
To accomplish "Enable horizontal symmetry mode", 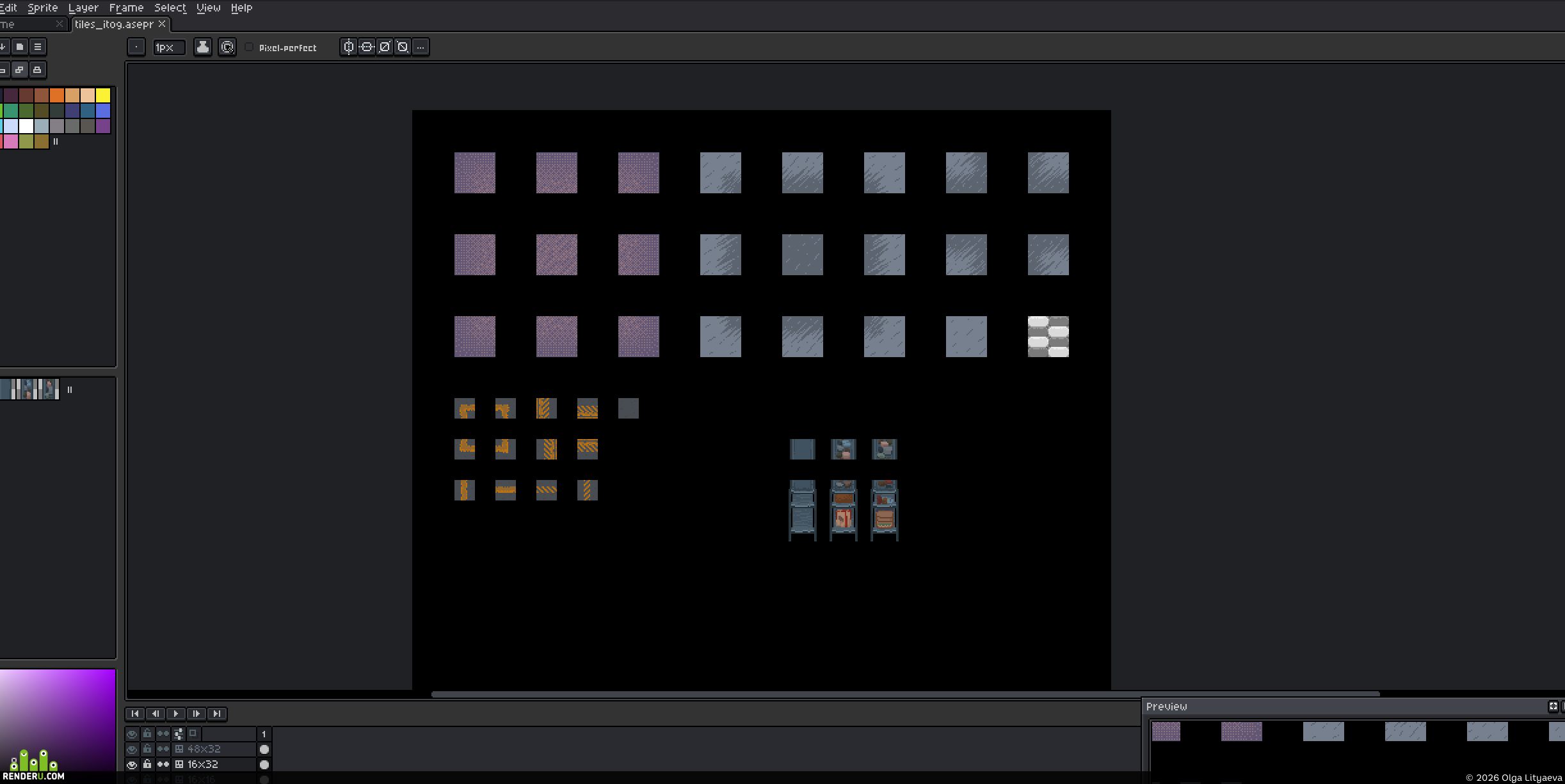I will 366,47.
